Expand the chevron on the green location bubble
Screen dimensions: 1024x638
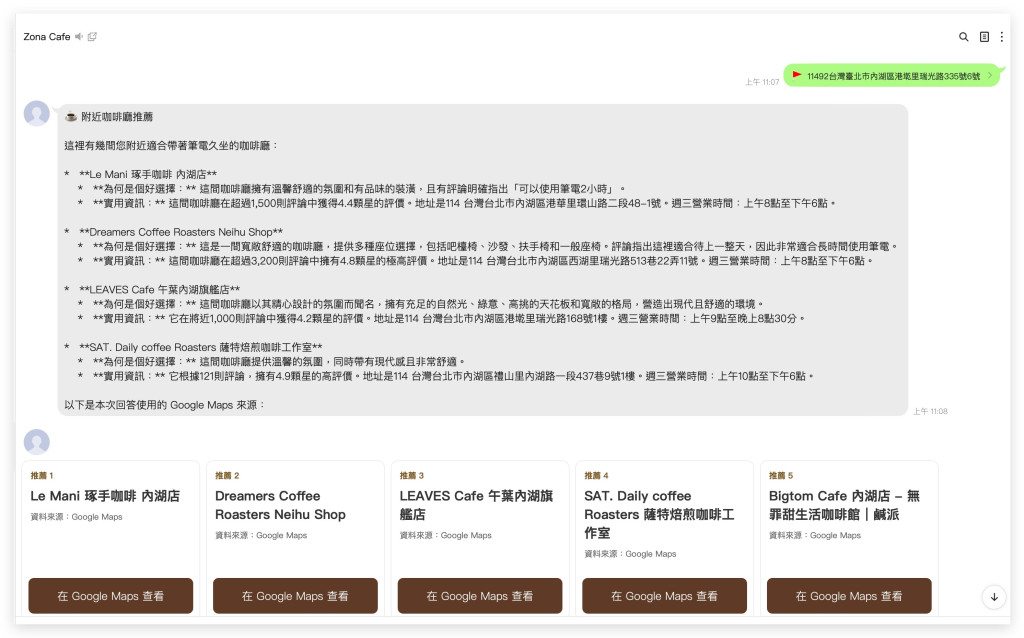click(990, 76)
